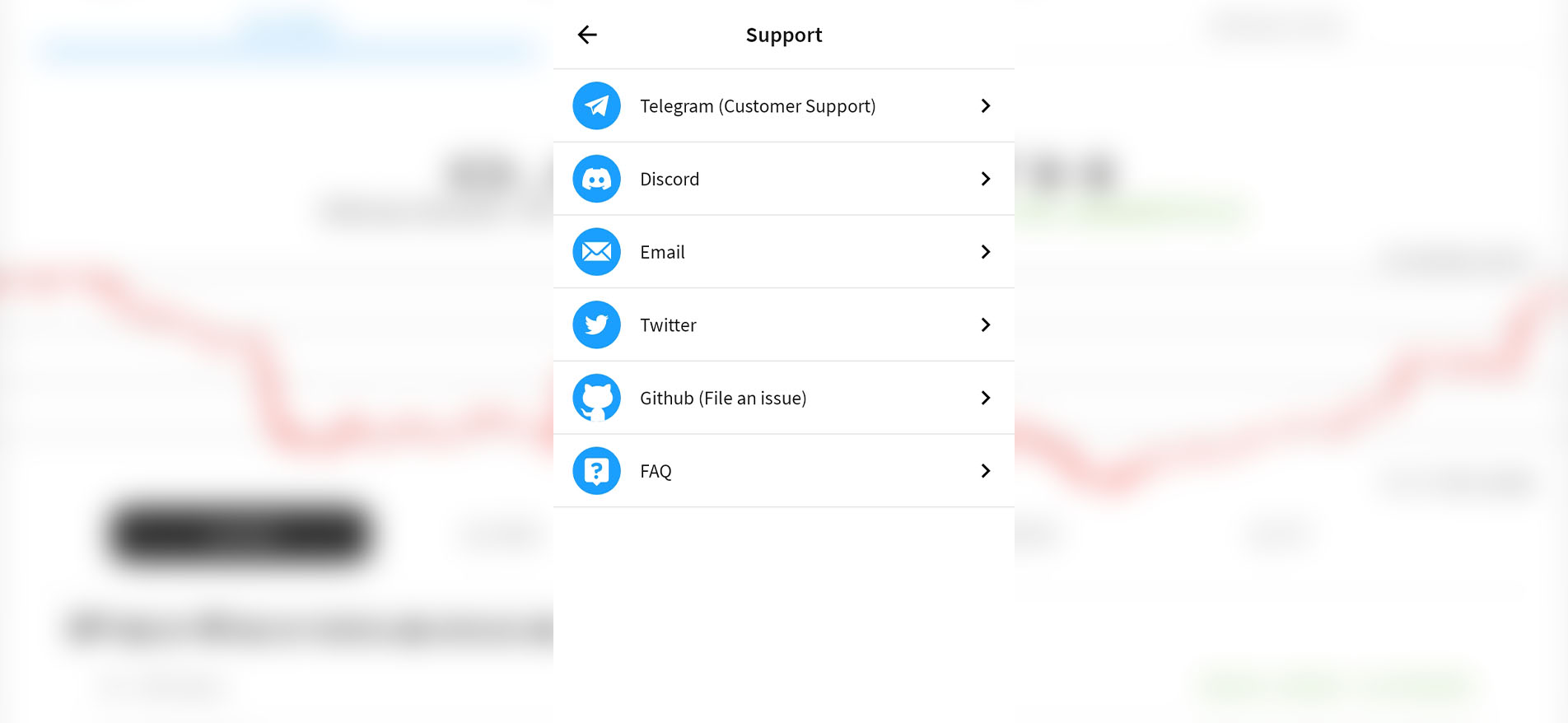
Task: Click the Support header title
Action: tap(784, 35)
